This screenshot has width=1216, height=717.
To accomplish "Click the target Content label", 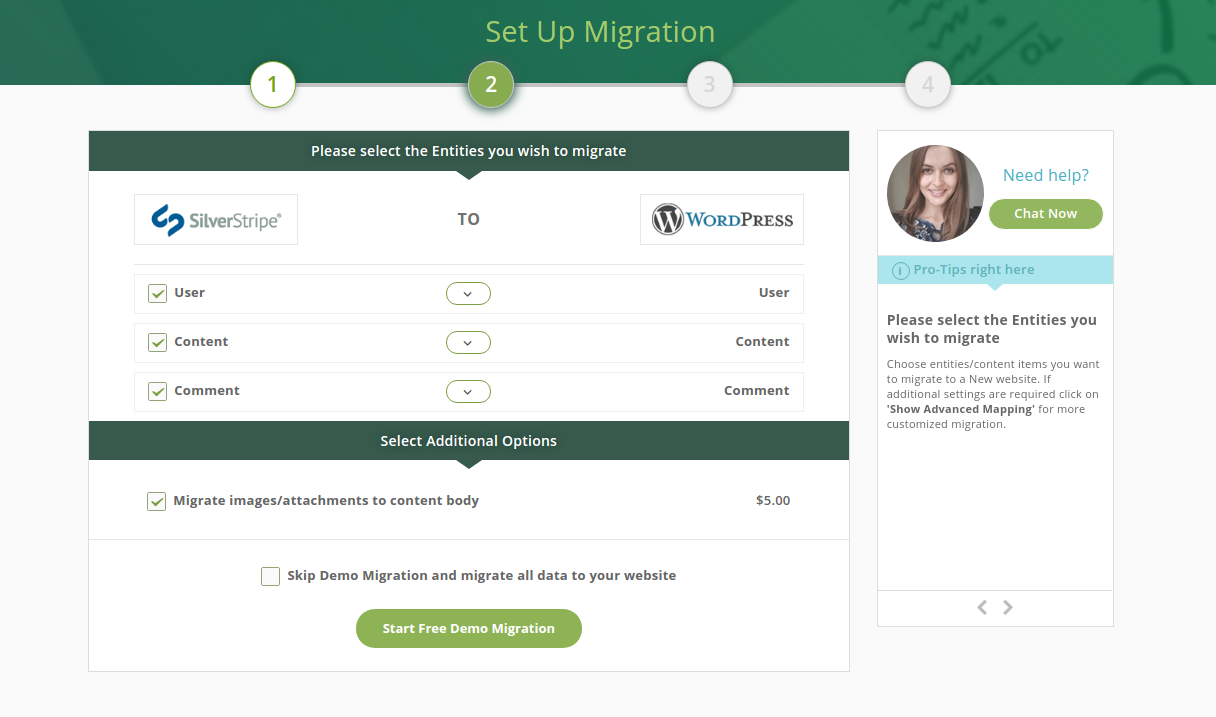I will [763, 342].
